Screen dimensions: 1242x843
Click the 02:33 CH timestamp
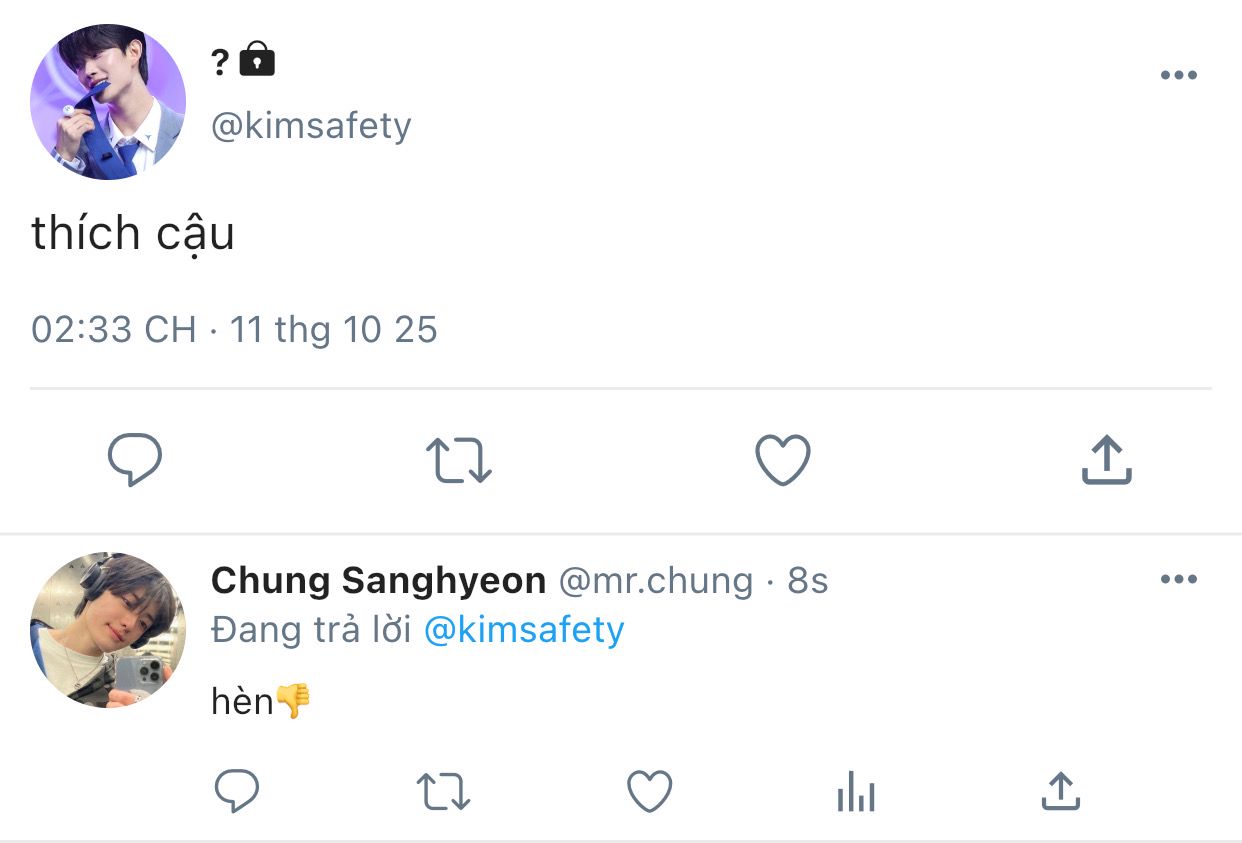113,330
